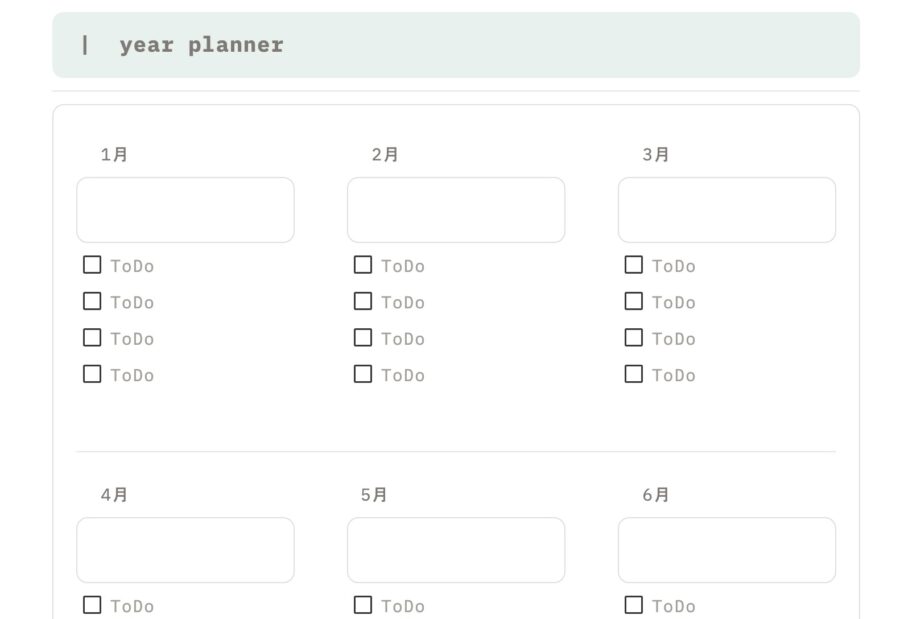900x619 pixels.
Task: Toggle the first ToDo checkbox under 5月
Action: (x=363, y=605)
